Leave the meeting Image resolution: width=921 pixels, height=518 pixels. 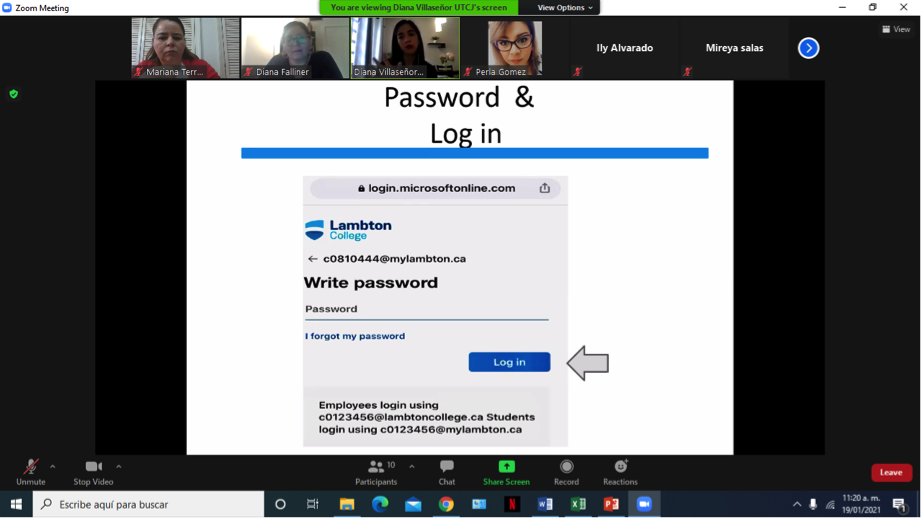pyautogui.click(x=891, y=472)
